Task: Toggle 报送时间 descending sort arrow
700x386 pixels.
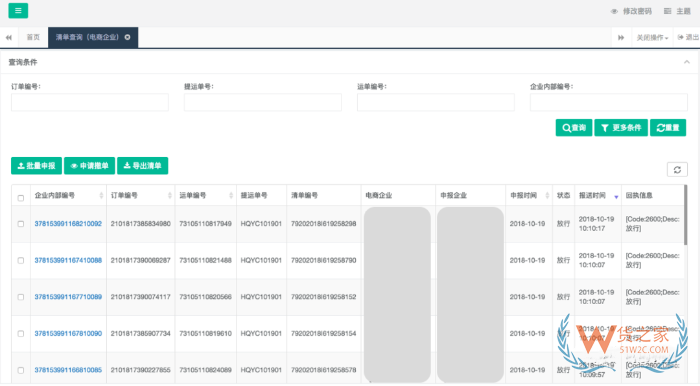Action: 616,197
